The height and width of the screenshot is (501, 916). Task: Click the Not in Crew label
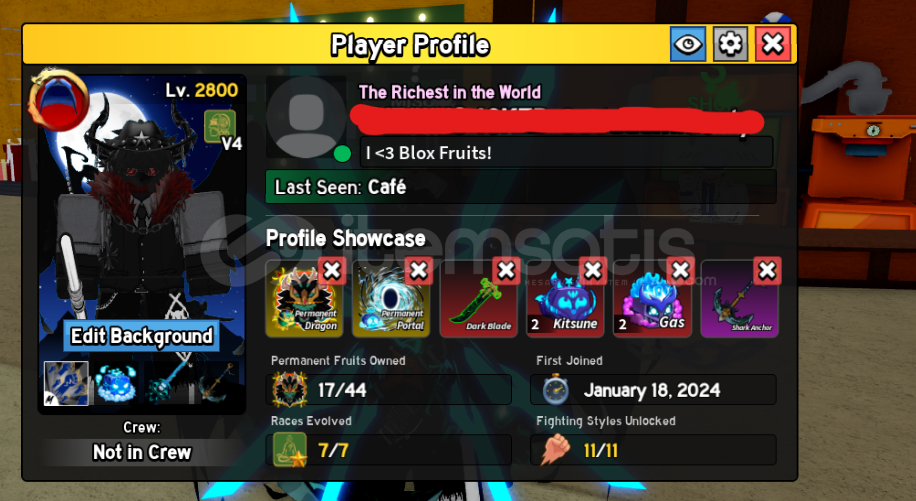pyautogui.click(x=142, y=452)
